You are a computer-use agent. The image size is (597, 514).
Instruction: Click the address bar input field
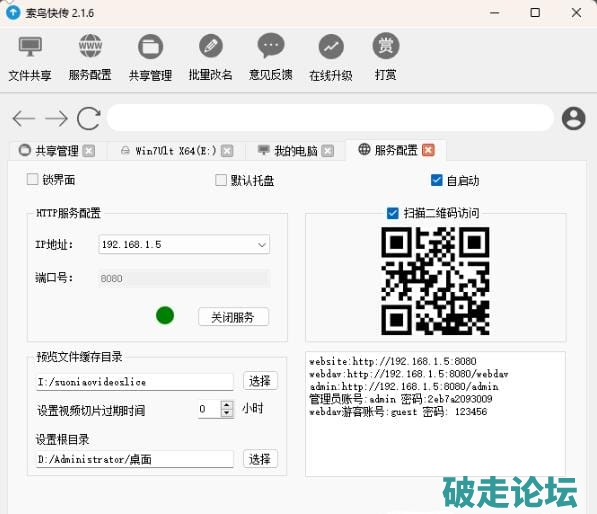click(x=330, y=118)
